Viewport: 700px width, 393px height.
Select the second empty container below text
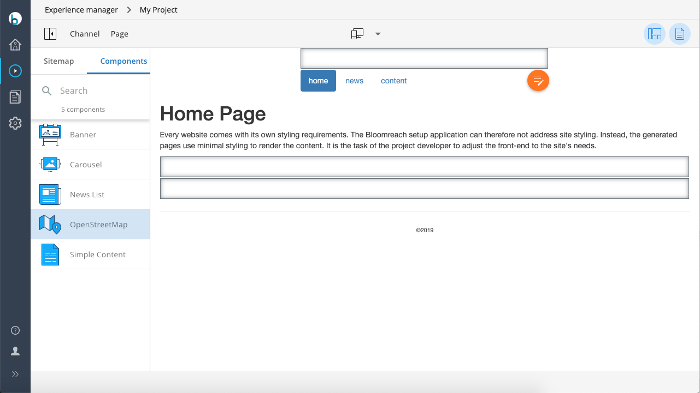click(x=424, y=188)
